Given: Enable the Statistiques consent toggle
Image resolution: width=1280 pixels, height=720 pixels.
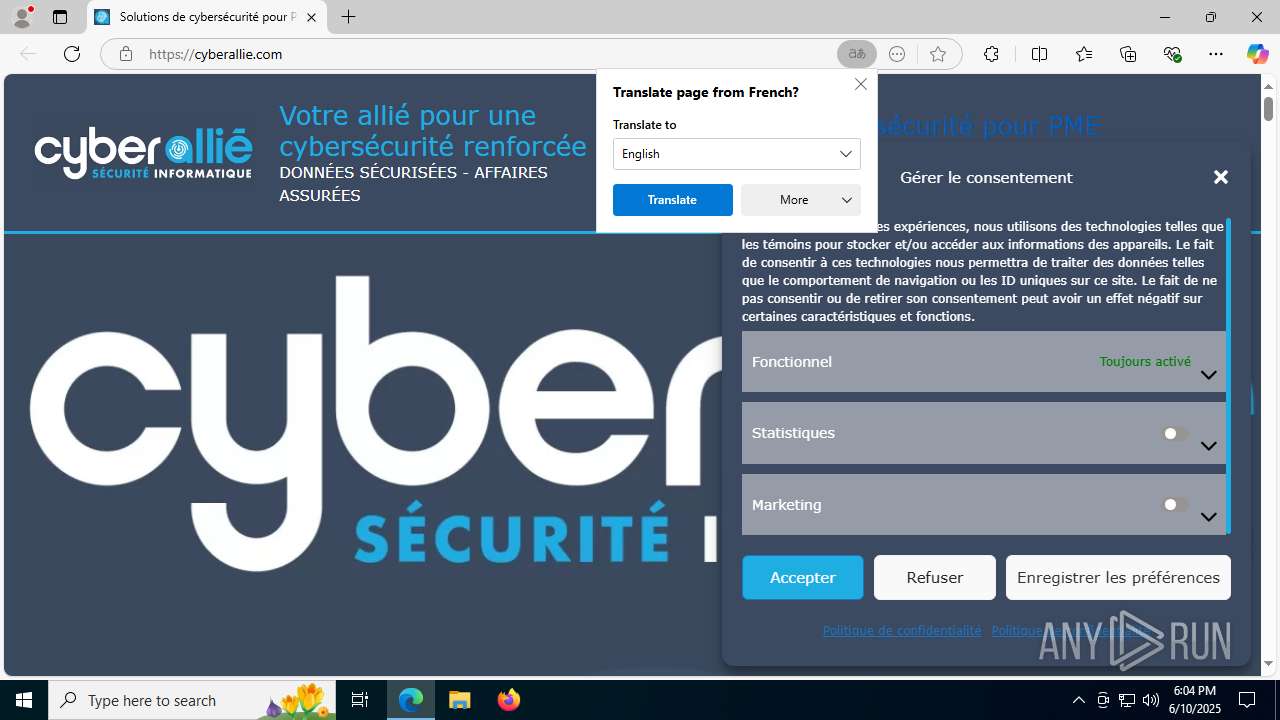Looking at the screenshot, I should point(1176,434).
